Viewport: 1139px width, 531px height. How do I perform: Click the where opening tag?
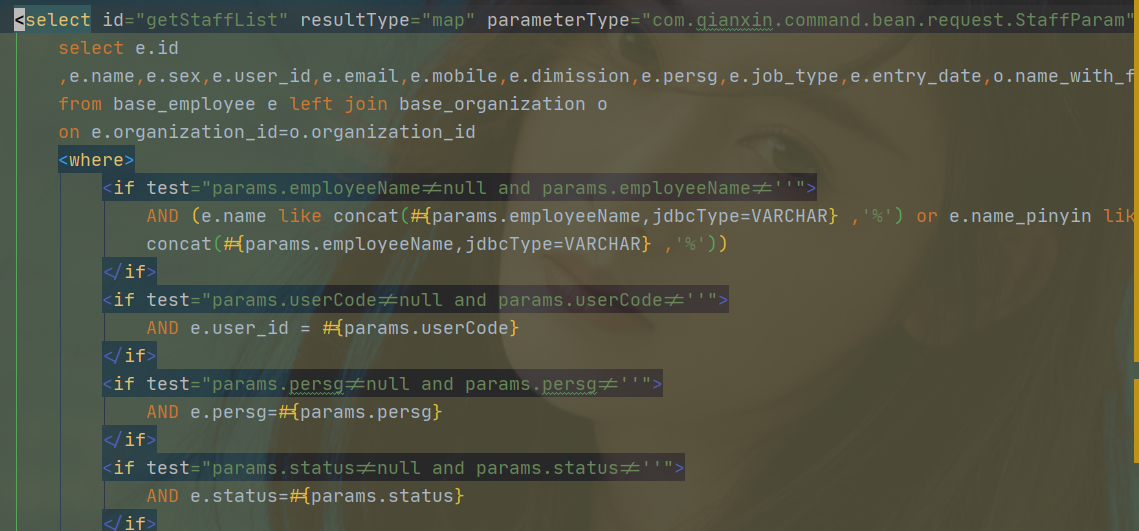tap(96, 160)
